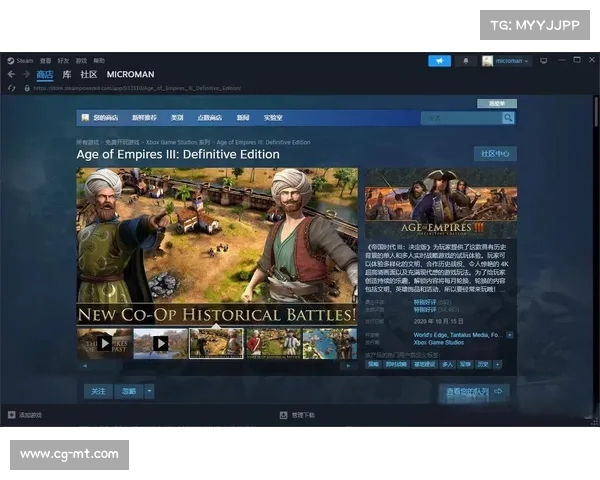Go back with the left arrow
Screen dimensions: 600x480
(x=11, y=74)
